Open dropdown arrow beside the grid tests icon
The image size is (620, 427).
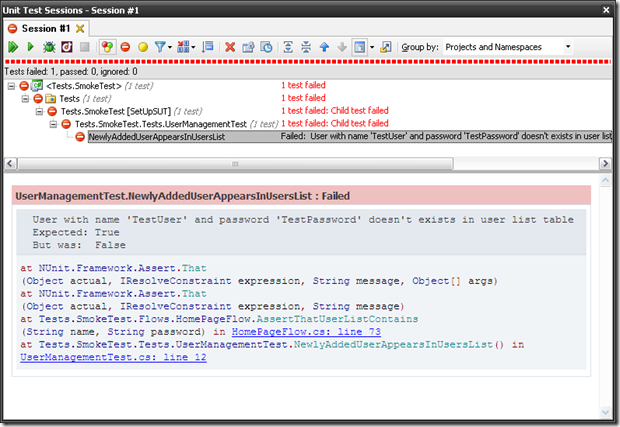pos(193,47)
